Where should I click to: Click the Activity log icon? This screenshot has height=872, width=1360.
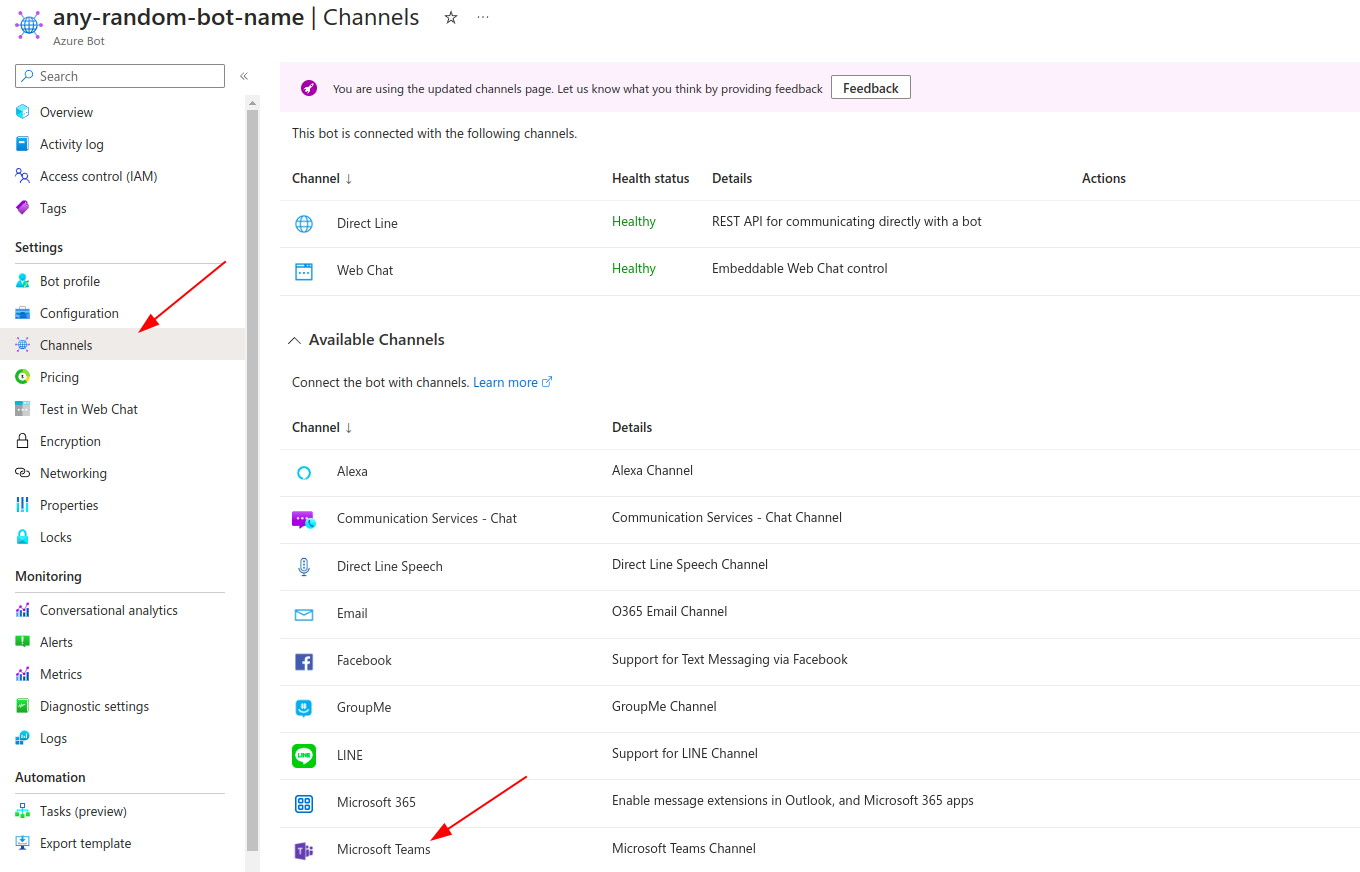tap(23, 144)
